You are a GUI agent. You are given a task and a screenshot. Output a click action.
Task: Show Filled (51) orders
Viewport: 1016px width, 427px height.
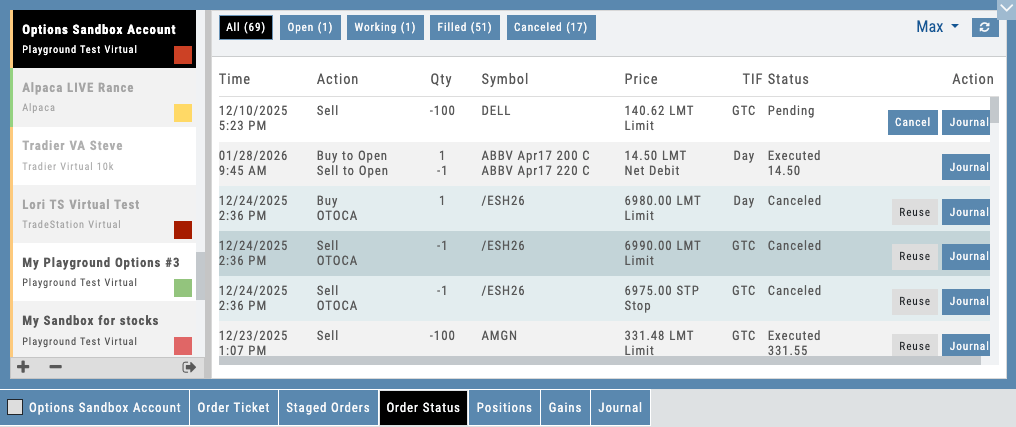tap(465, 27)
